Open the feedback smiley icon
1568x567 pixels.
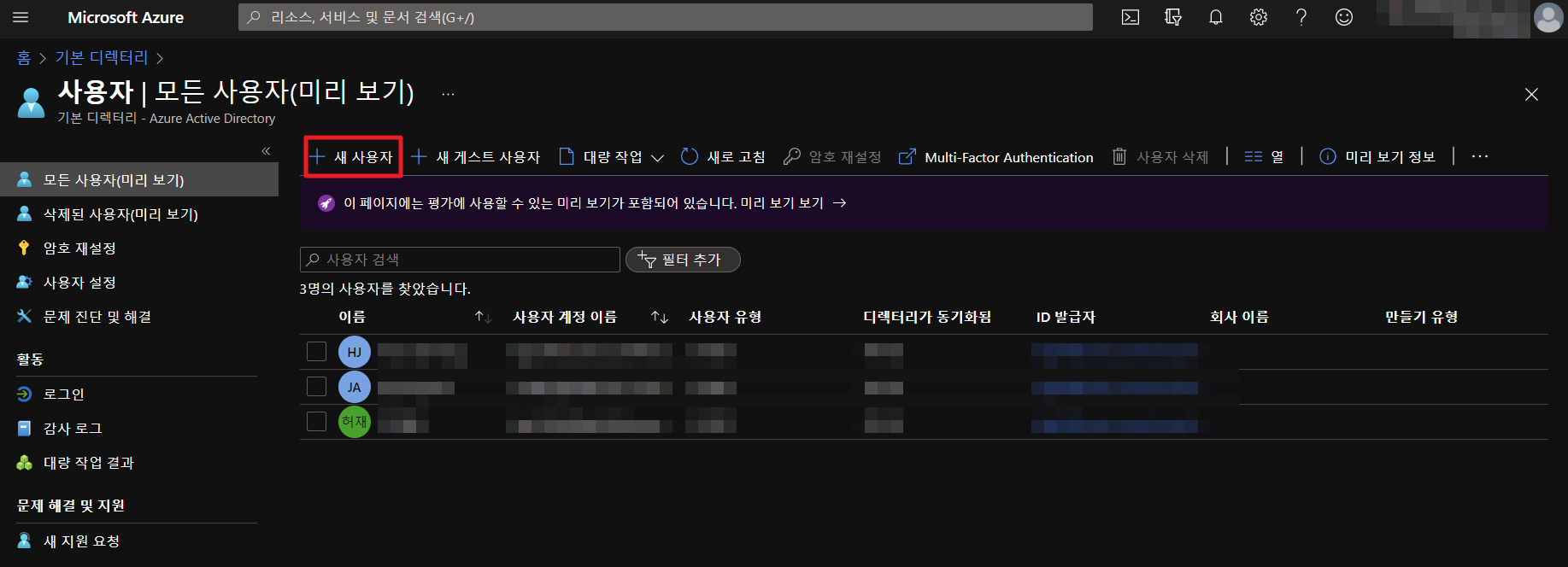point(1343,17)
